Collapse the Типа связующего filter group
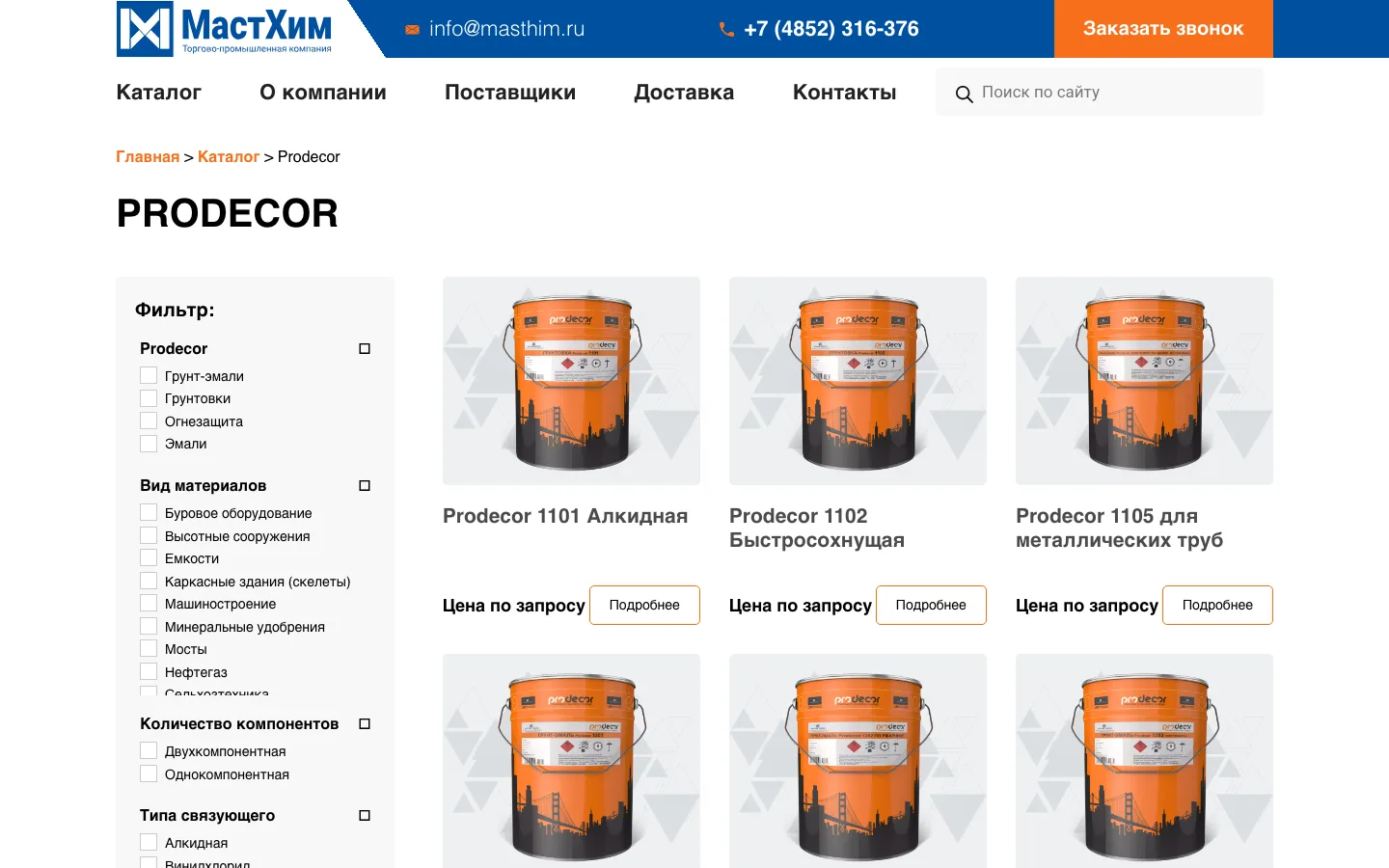This screenshot has width=1389, height=868. pyautogui.click(x=365, y=816)
